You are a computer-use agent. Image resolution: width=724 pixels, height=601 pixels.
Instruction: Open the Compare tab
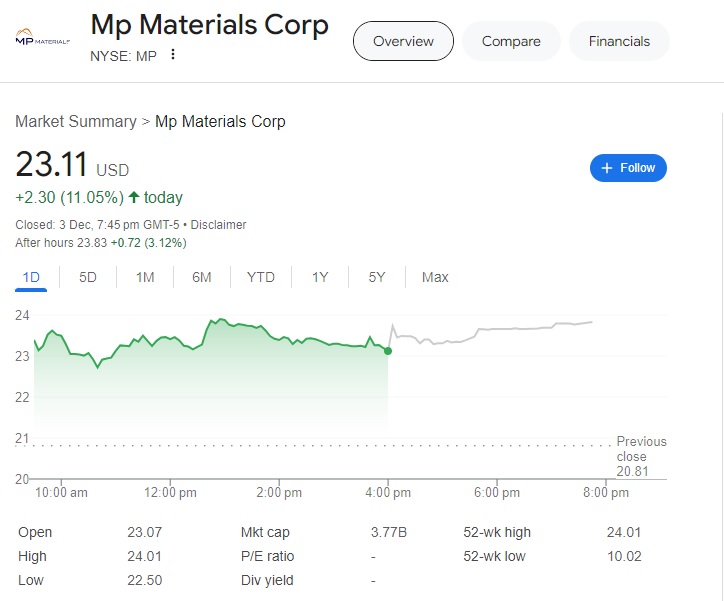(511, 41)
